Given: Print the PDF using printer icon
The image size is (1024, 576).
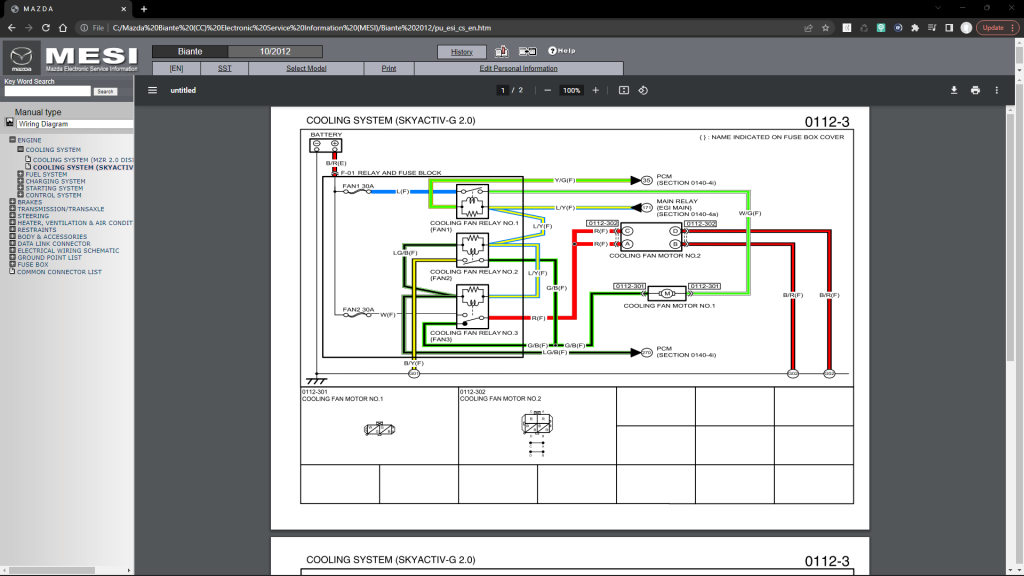Looking at the screenshot, I should coord(975,90).
